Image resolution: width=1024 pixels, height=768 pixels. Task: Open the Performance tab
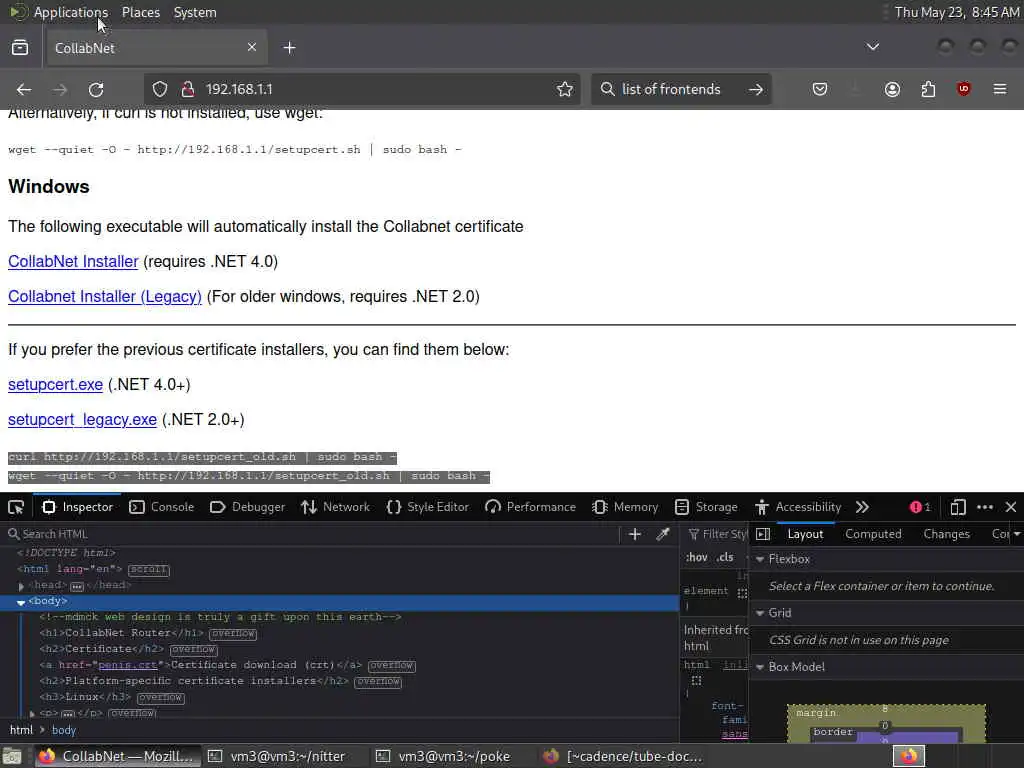coord(530,507)
